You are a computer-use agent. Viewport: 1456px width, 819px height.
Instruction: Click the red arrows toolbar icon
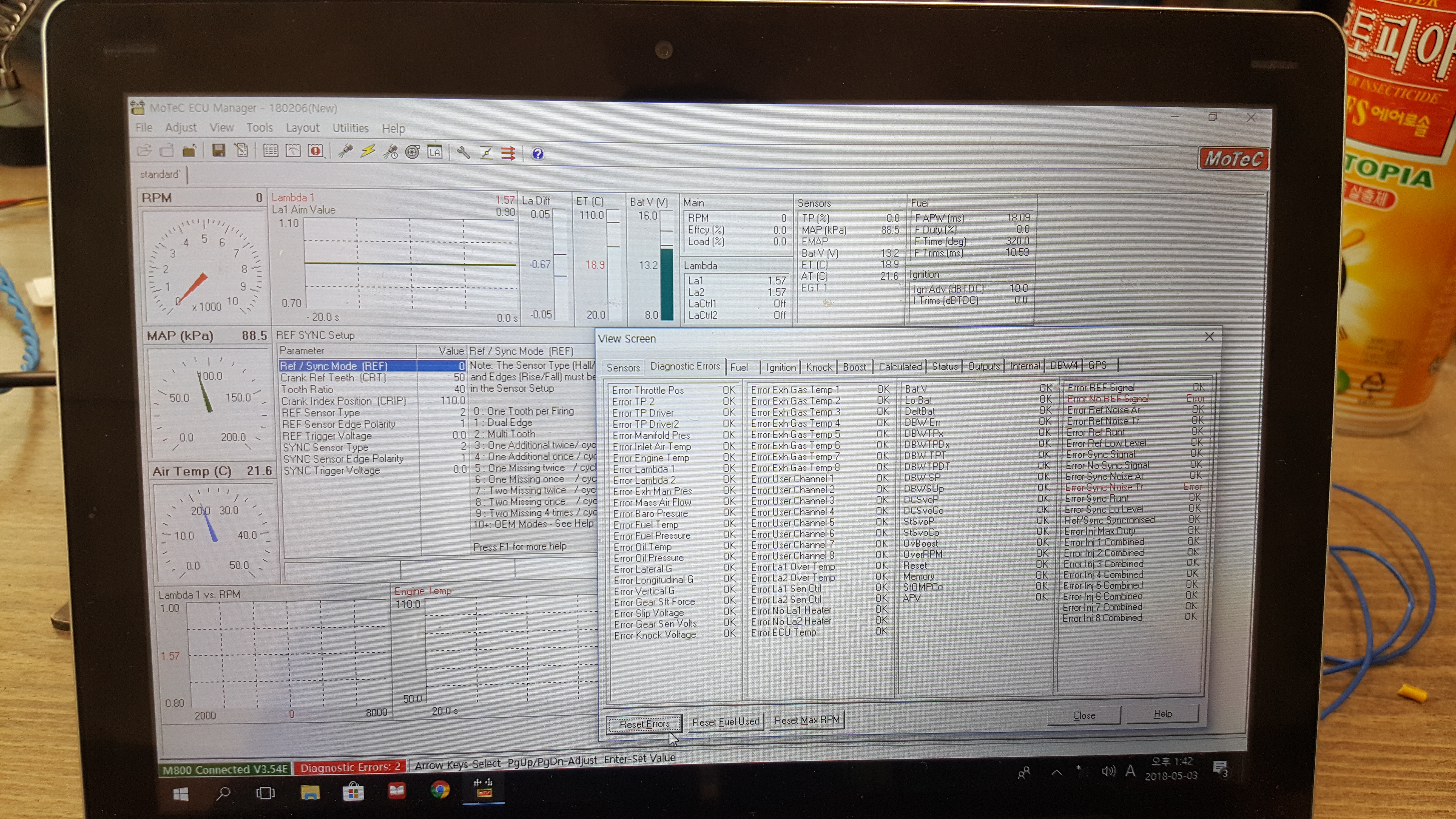(x=508, y=153)
